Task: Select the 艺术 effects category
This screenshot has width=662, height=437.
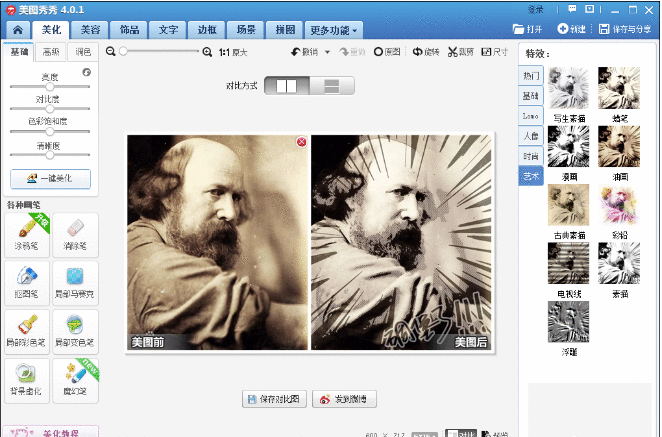Action: click(x=531, y=176)
